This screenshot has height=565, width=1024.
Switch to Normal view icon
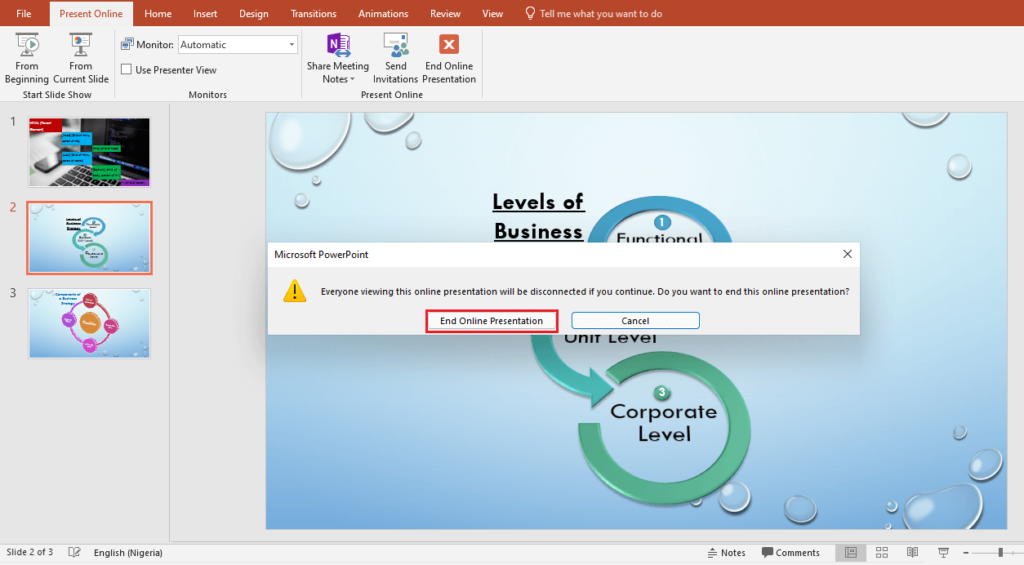coord(850,553)
